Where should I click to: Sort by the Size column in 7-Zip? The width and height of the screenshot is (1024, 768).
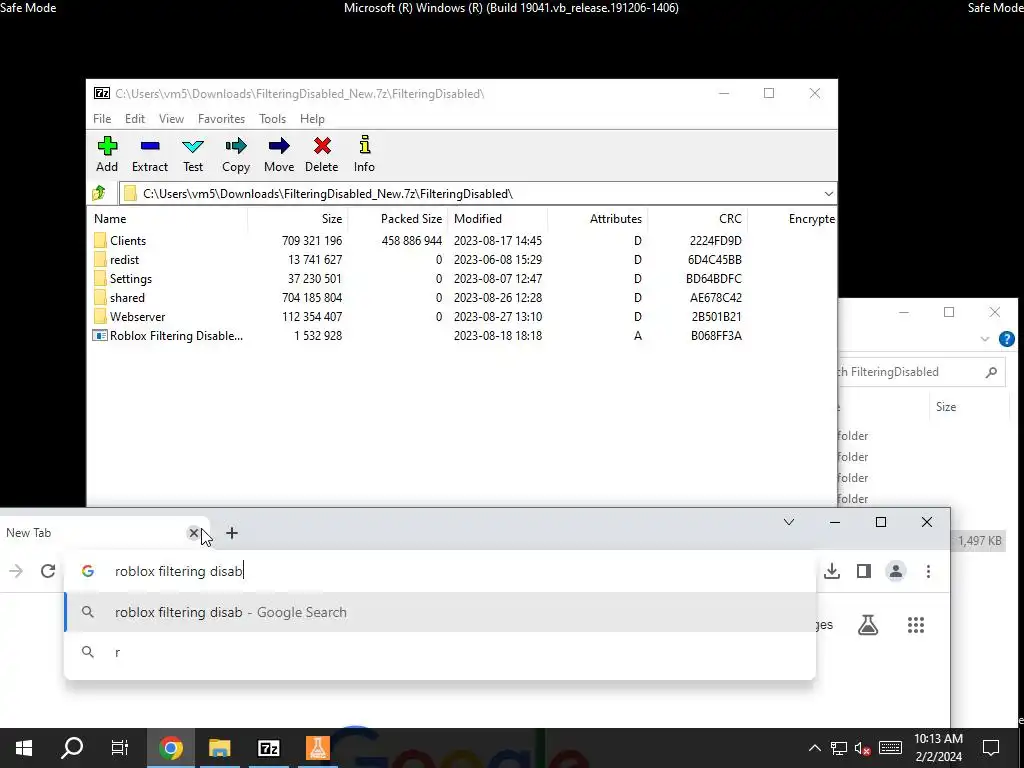(x=298, y=219)
